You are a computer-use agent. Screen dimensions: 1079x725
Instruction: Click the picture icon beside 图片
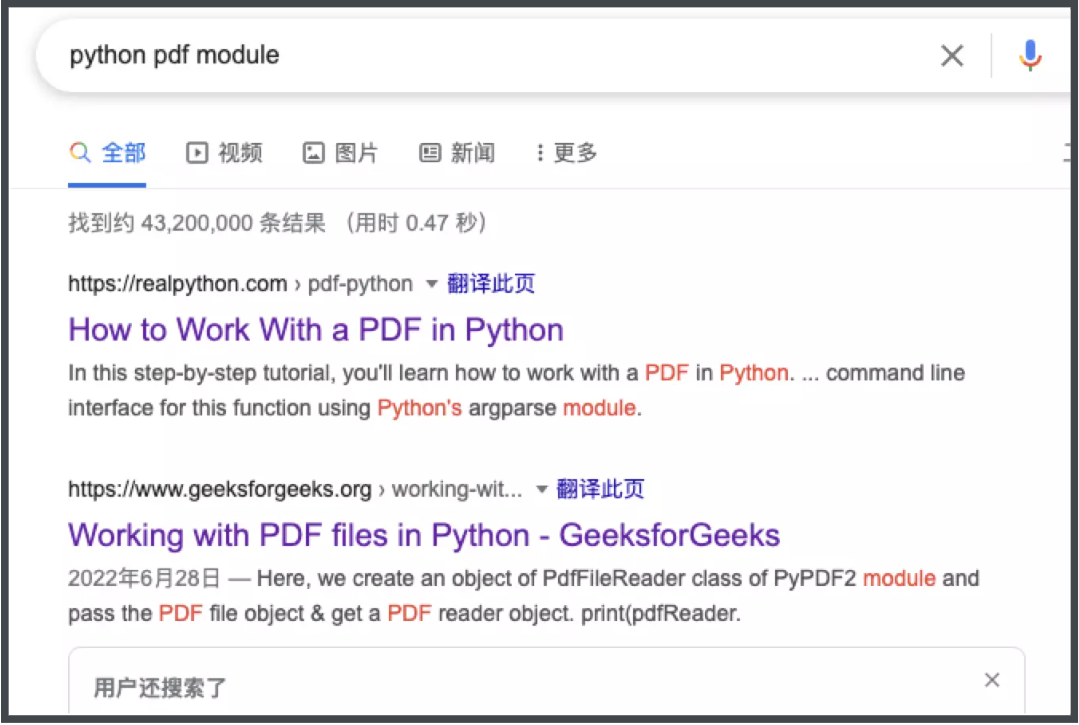point(314,153)
